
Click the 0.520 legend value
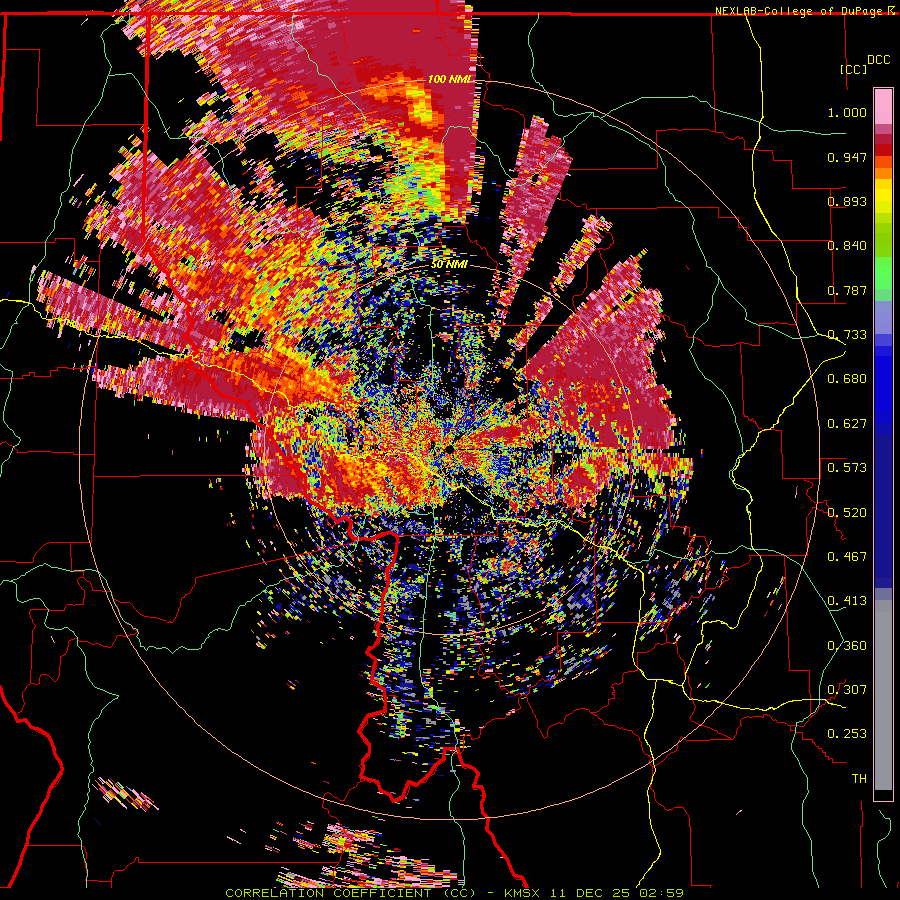847,513
